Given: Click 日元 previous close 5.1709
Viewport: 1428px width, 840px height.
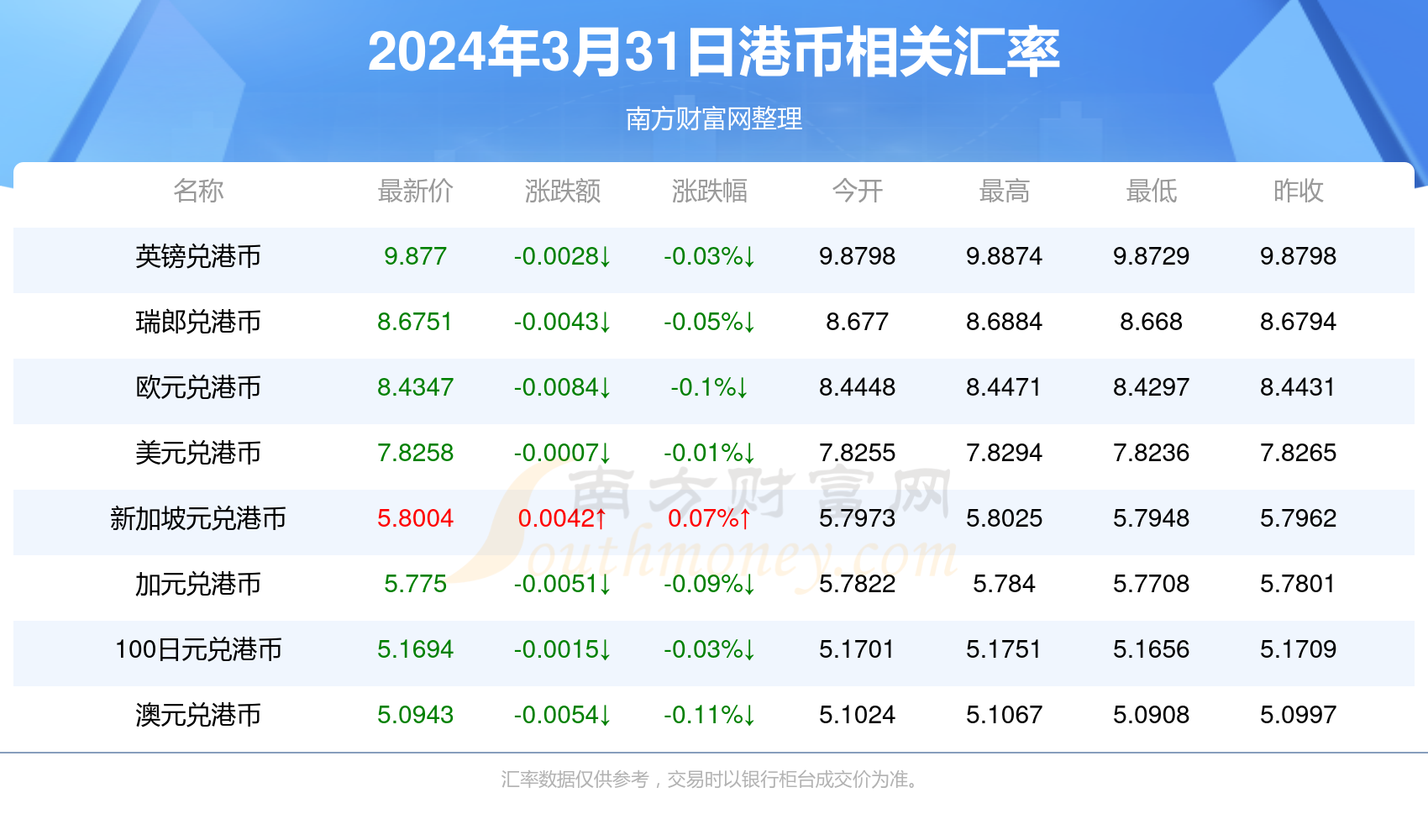Looking at the screenshot, I should tap(1298, 649).
